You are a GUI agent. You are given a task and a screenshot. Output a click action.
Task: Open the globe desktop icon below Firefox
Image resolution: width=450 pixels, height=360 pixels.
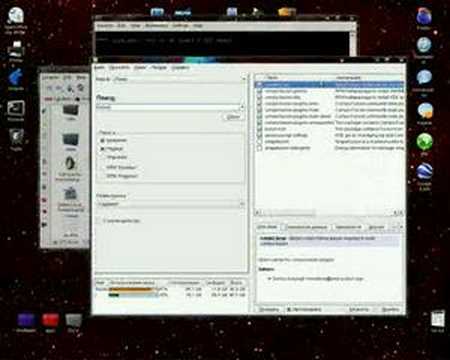click(424, 45)
